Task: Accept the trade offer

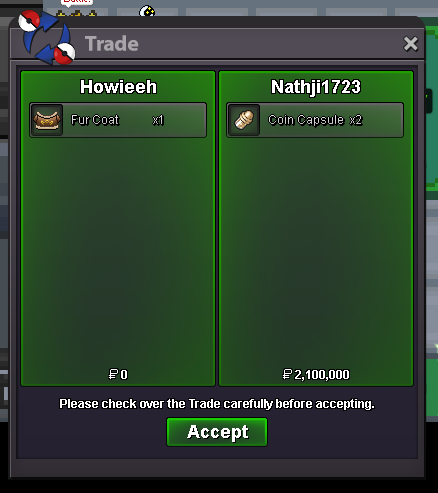Action: click(217, 432)
